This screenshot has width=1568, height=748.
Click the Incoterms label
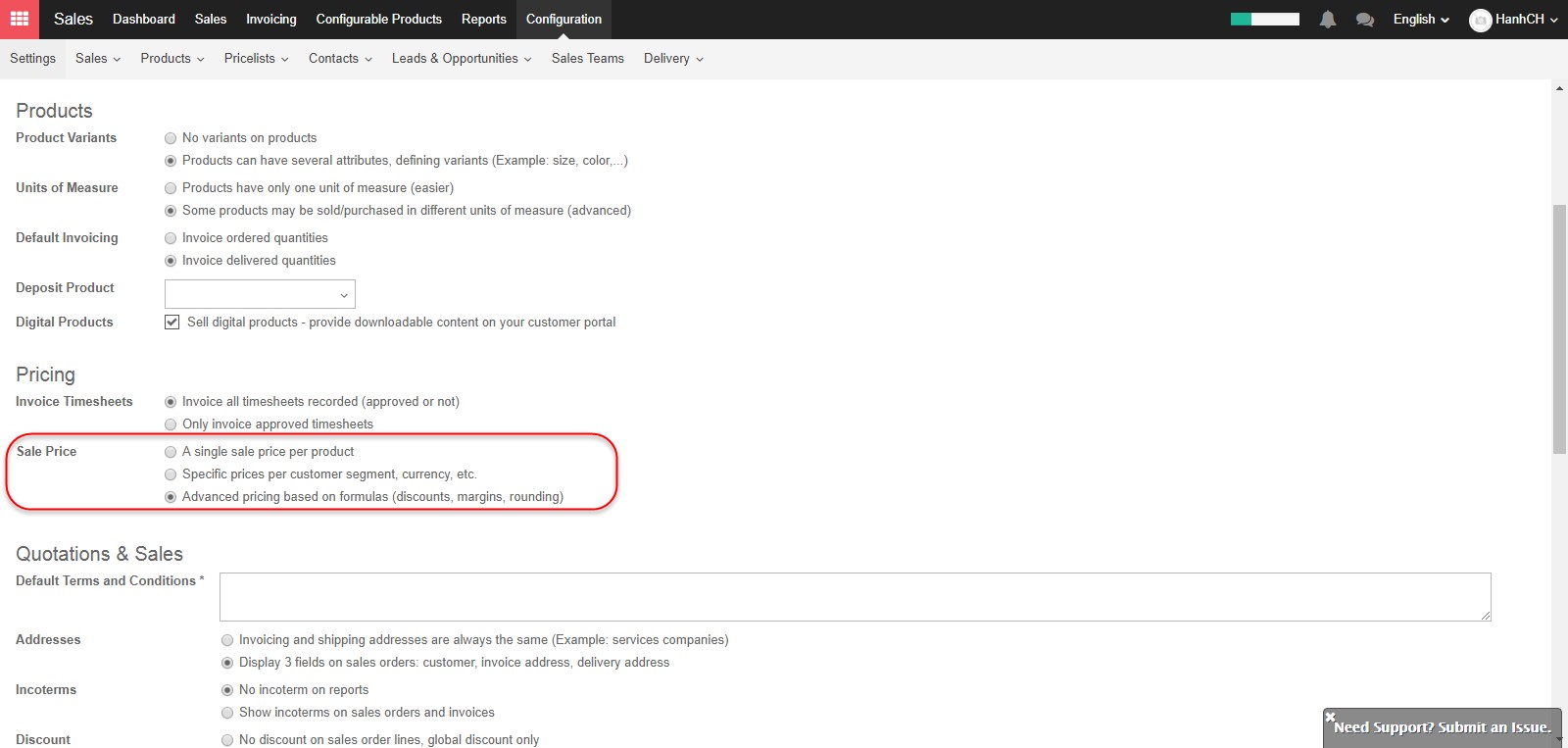point(46,690)
